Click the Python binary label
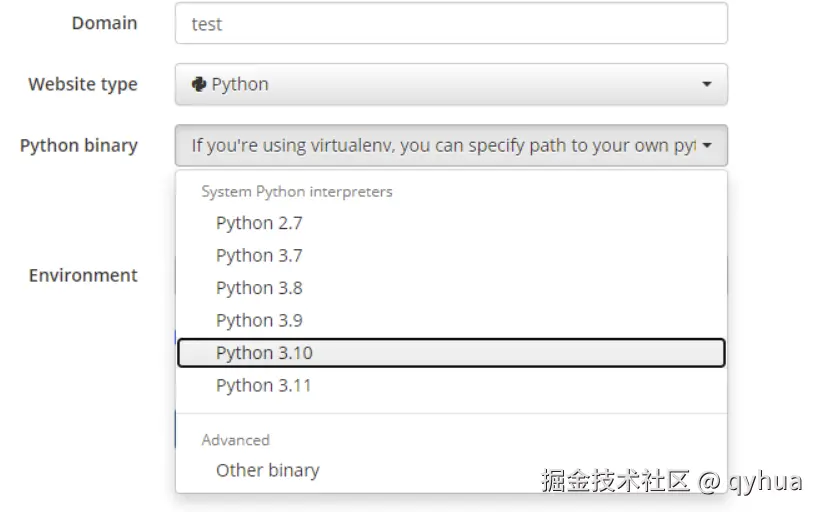The height and width of the screenshot is (512, 819). [78, 145]
